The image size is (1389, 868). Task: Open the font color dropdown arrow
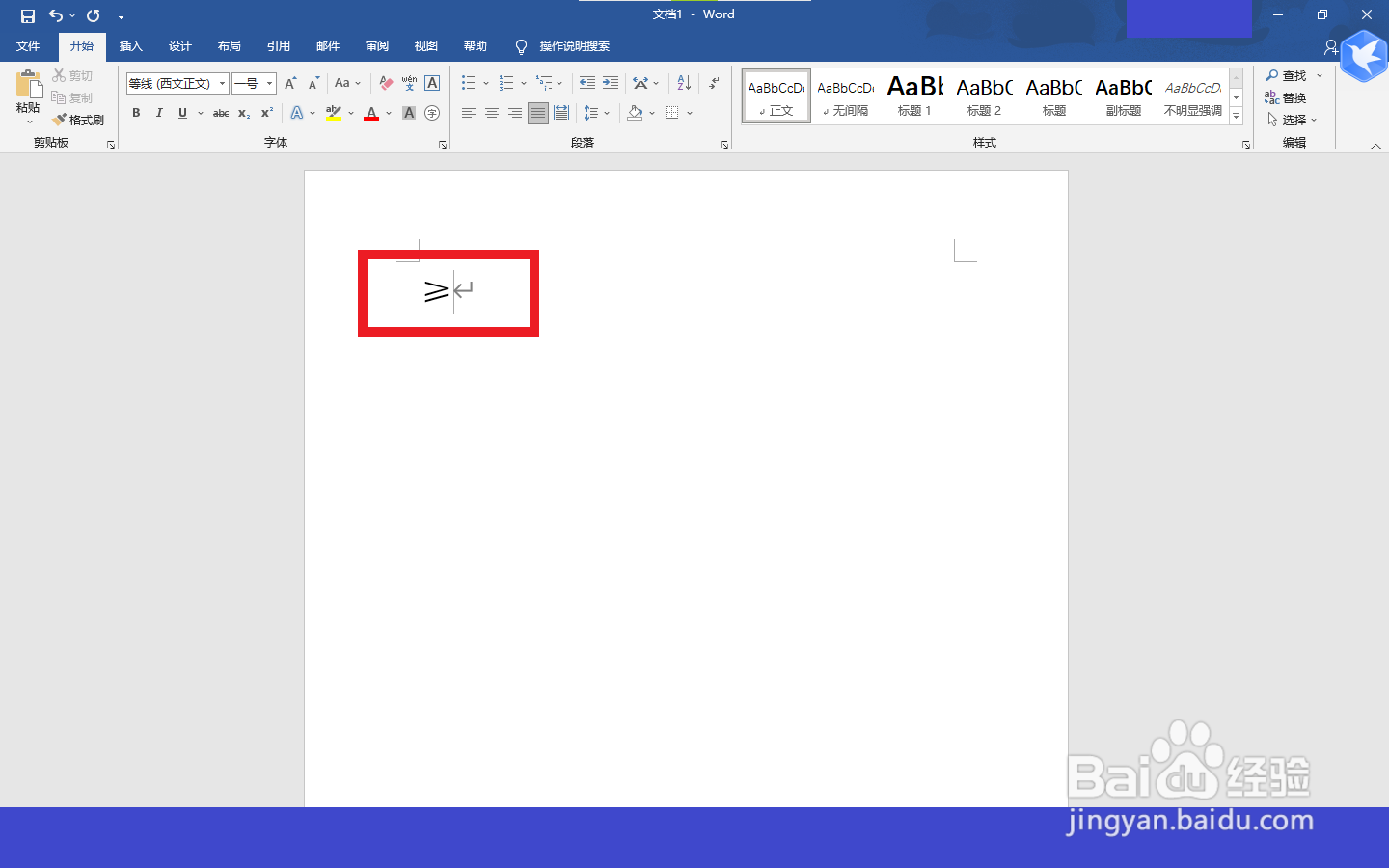point(389,114)
